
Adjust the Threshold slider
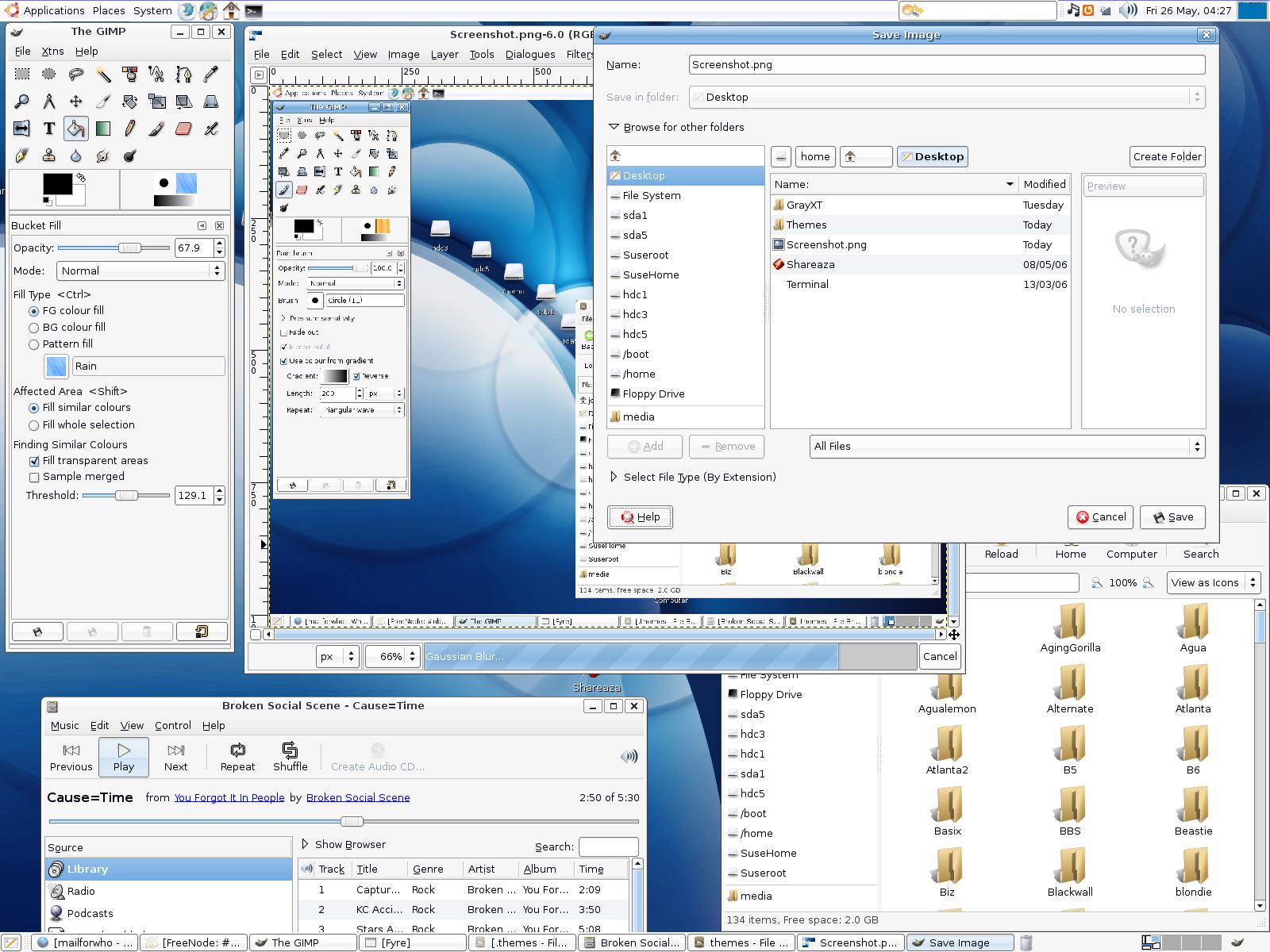click(125, 495)
